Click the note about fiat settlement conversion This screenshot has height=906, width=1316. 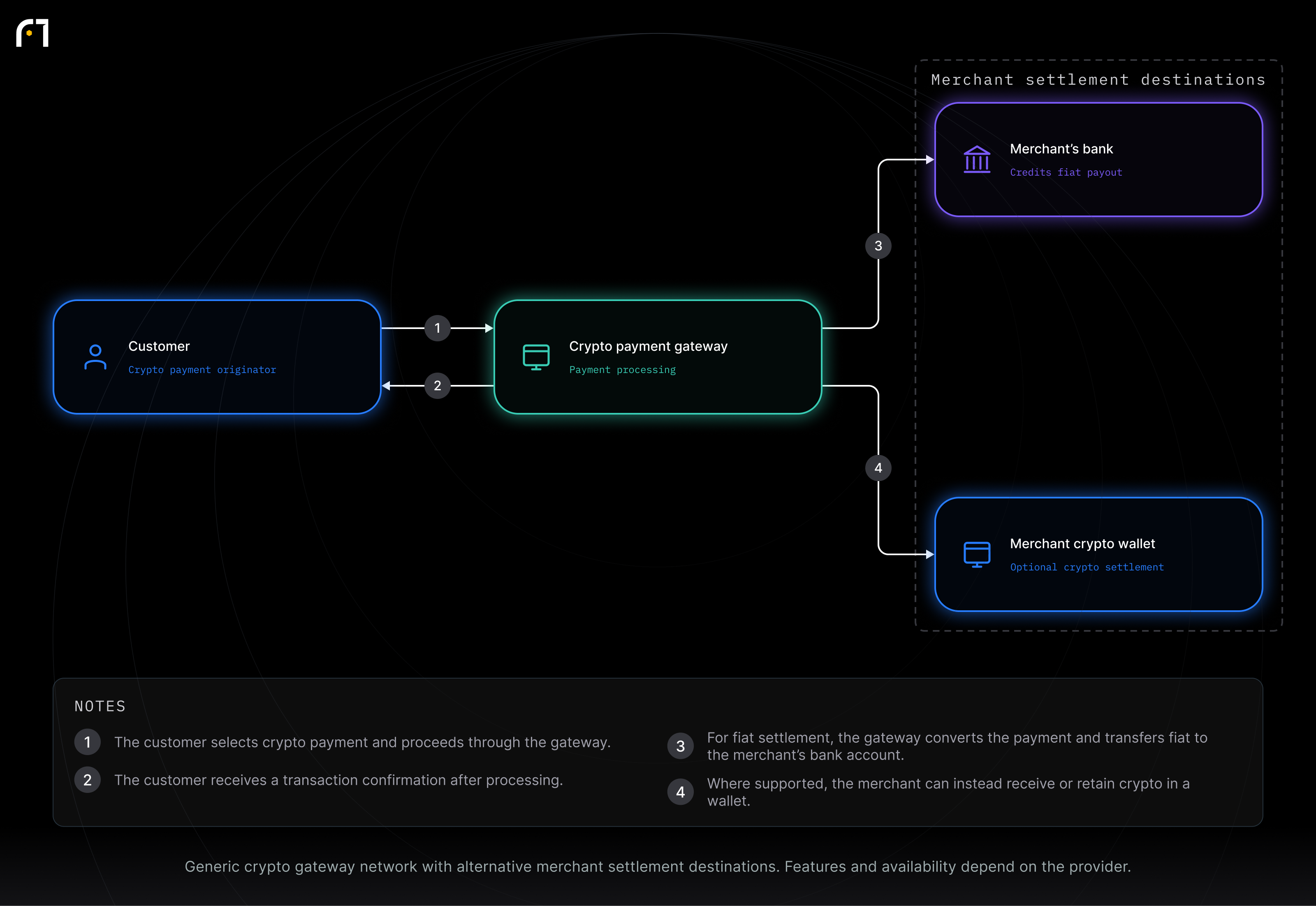pyautogui.click(x=957, y=746)
